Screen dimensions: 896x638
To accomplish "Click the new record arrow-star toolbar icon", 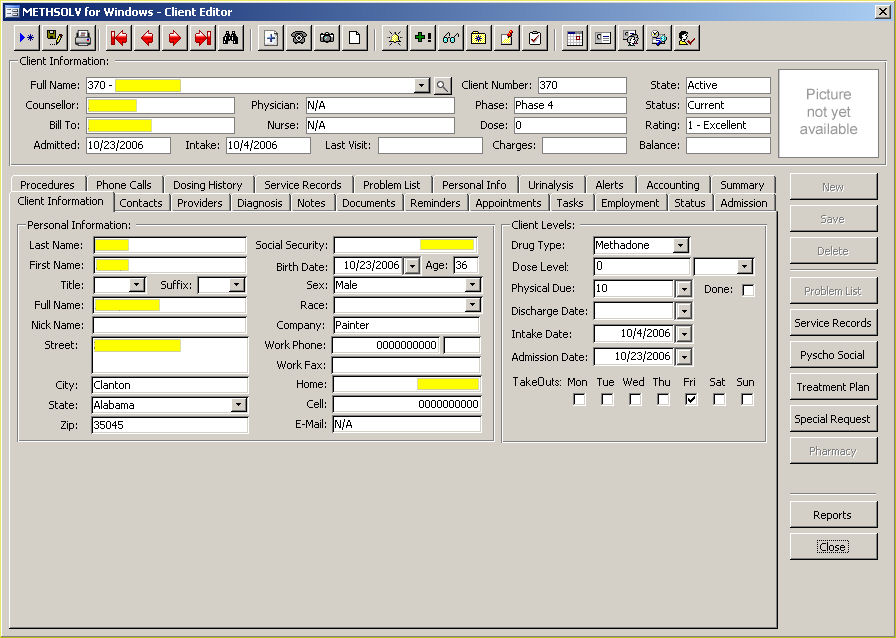I will [27, 38].
